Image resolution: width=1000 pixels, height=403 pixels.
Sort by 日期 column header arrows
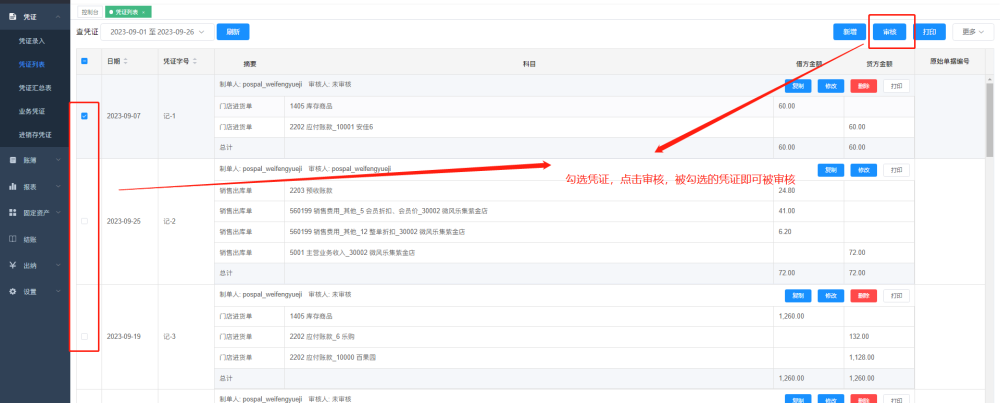[x=126, y=61]
